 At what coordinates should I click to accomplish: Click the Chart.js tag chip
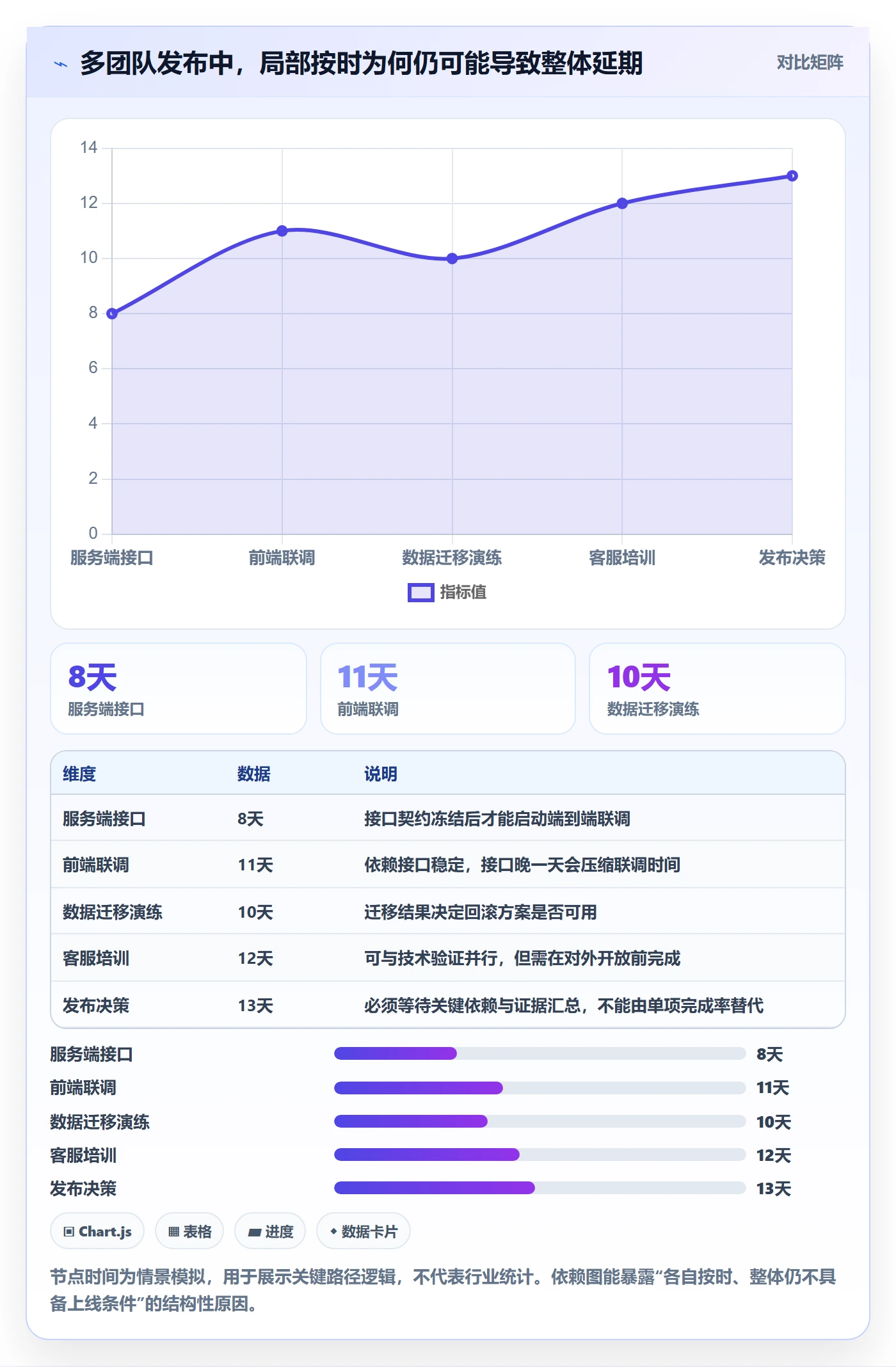[x=97, y=1231]
